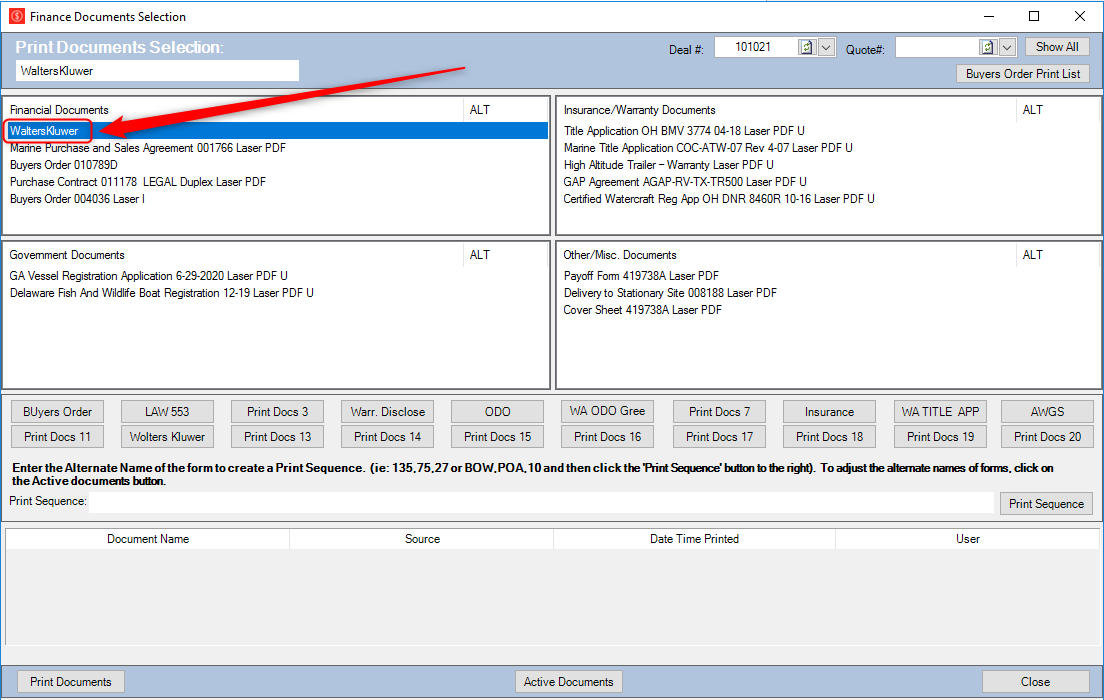The height and width of the screenshot is (700, 1104).
Task: Select Cover Sheet 419738A Laser PDF
Action: [x=643, y=310]
